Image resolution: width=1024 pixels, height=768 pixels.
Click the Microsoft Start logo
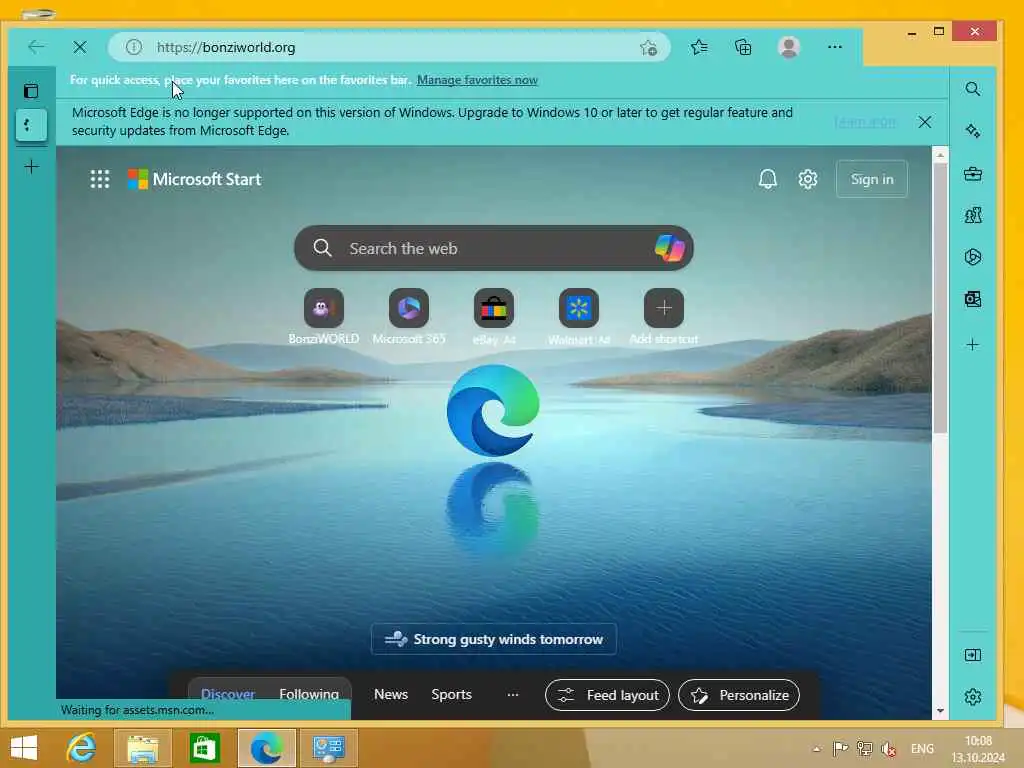[x=194, y=179]
